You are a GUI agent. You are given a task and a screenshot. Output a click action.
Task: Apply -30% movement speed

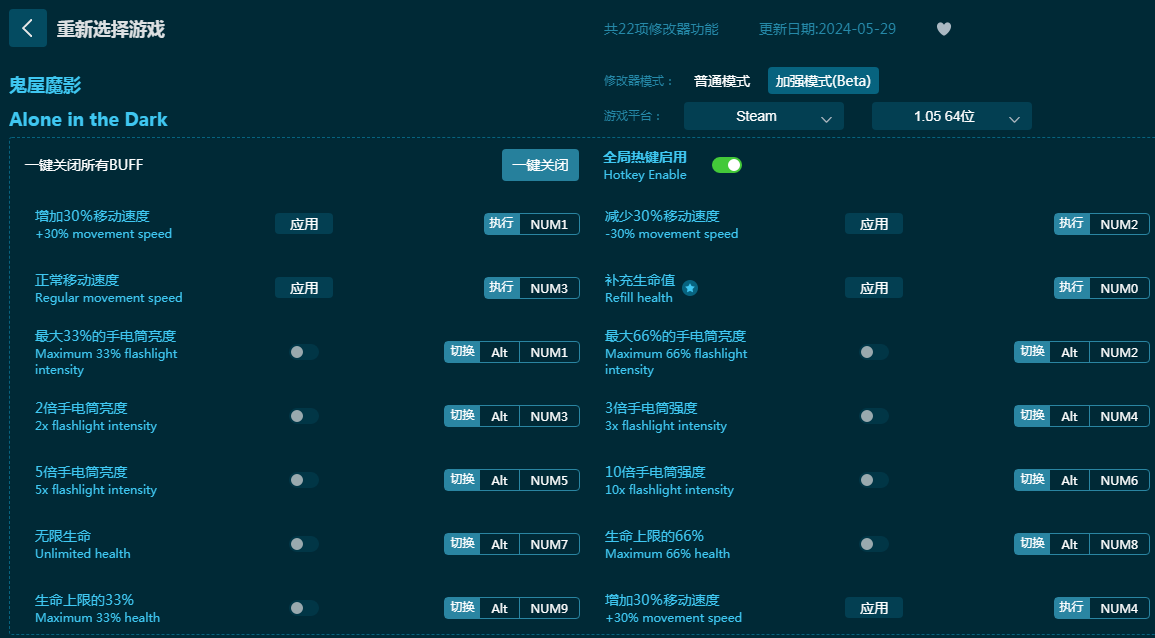[x=874, y=224]
